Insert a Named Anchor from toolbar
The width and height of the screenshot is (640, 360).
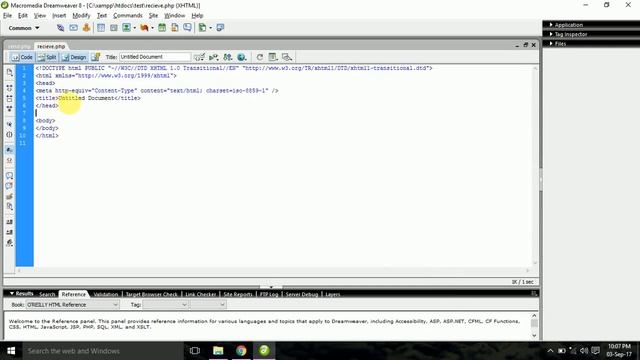pos(86,28)
